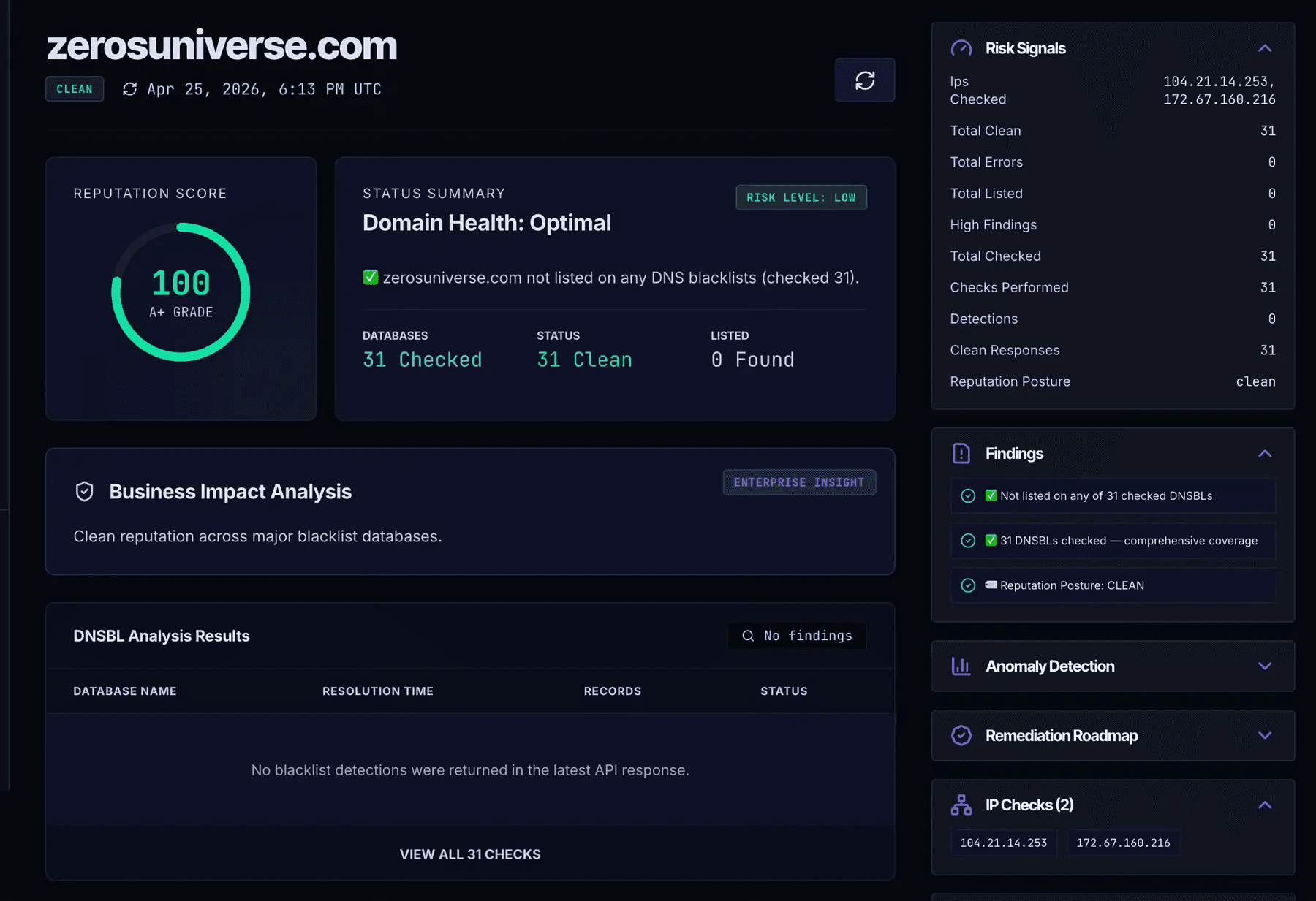Image resolution: width=1316 pixels, height=901 pixels.
Task: Click the refresh scan button
Action: tap(865, 80)
